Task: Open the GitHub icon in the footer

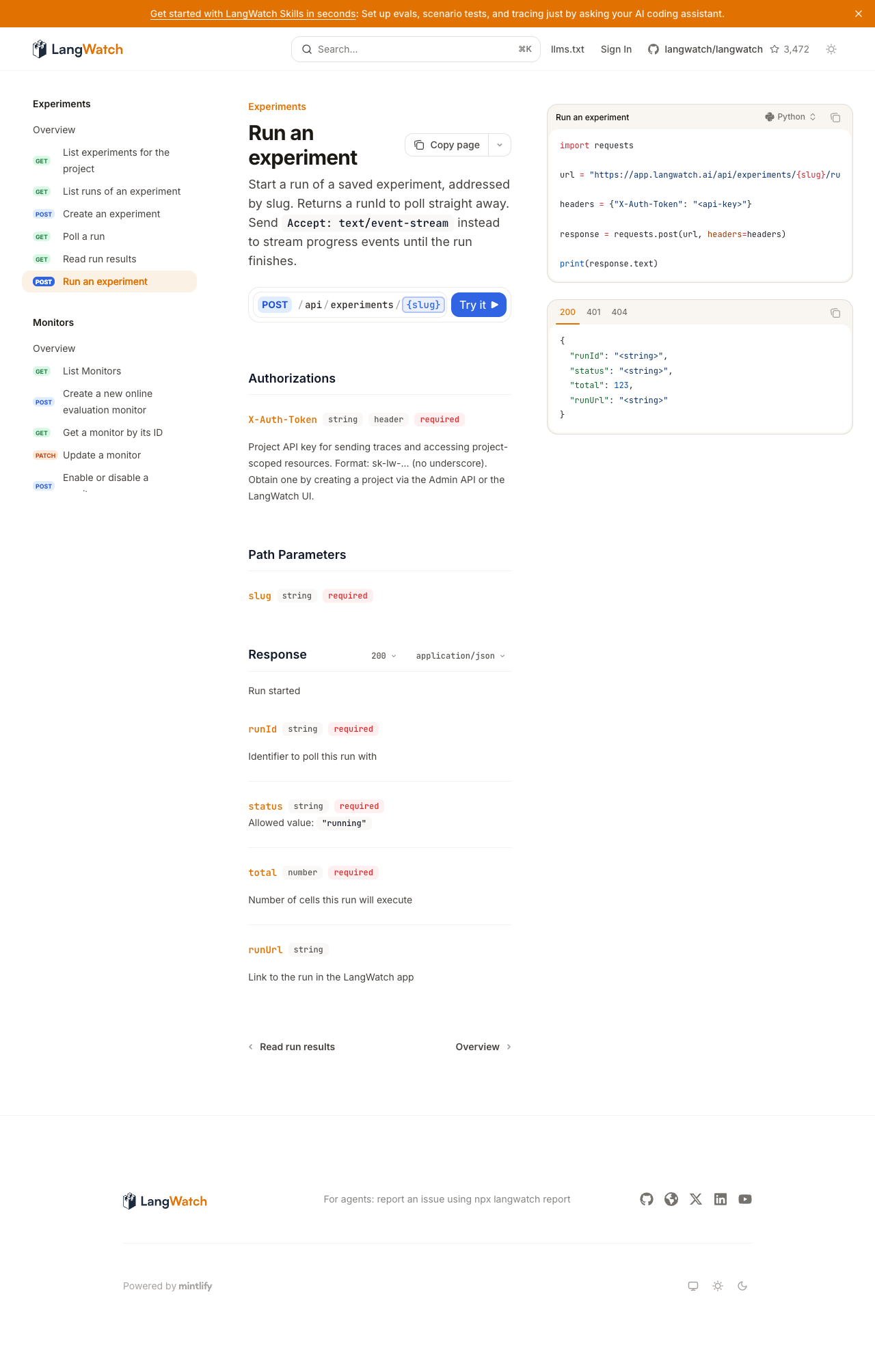Action: (647, 1199)
